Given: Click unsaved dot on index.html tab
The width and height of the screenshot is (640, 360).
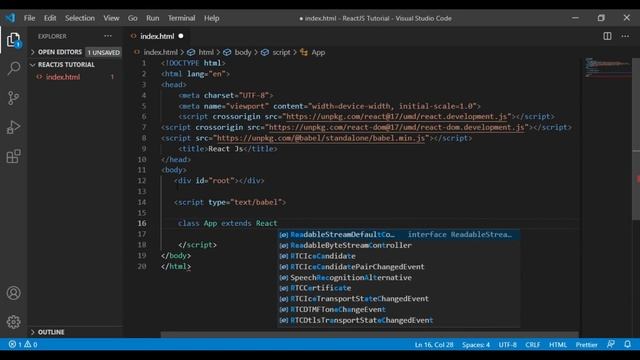Looking at the screenshot, I should (181, 36).
